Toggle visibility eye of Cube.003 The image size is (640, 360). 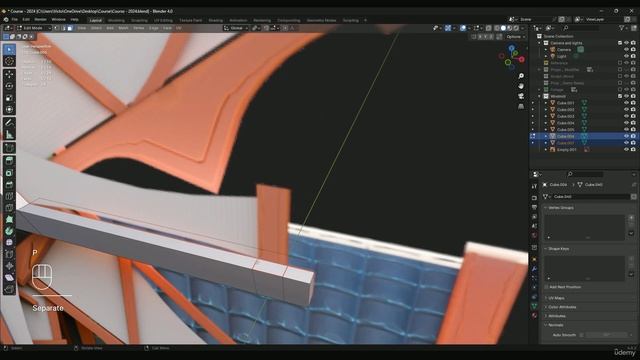click(x=627, y=116)
